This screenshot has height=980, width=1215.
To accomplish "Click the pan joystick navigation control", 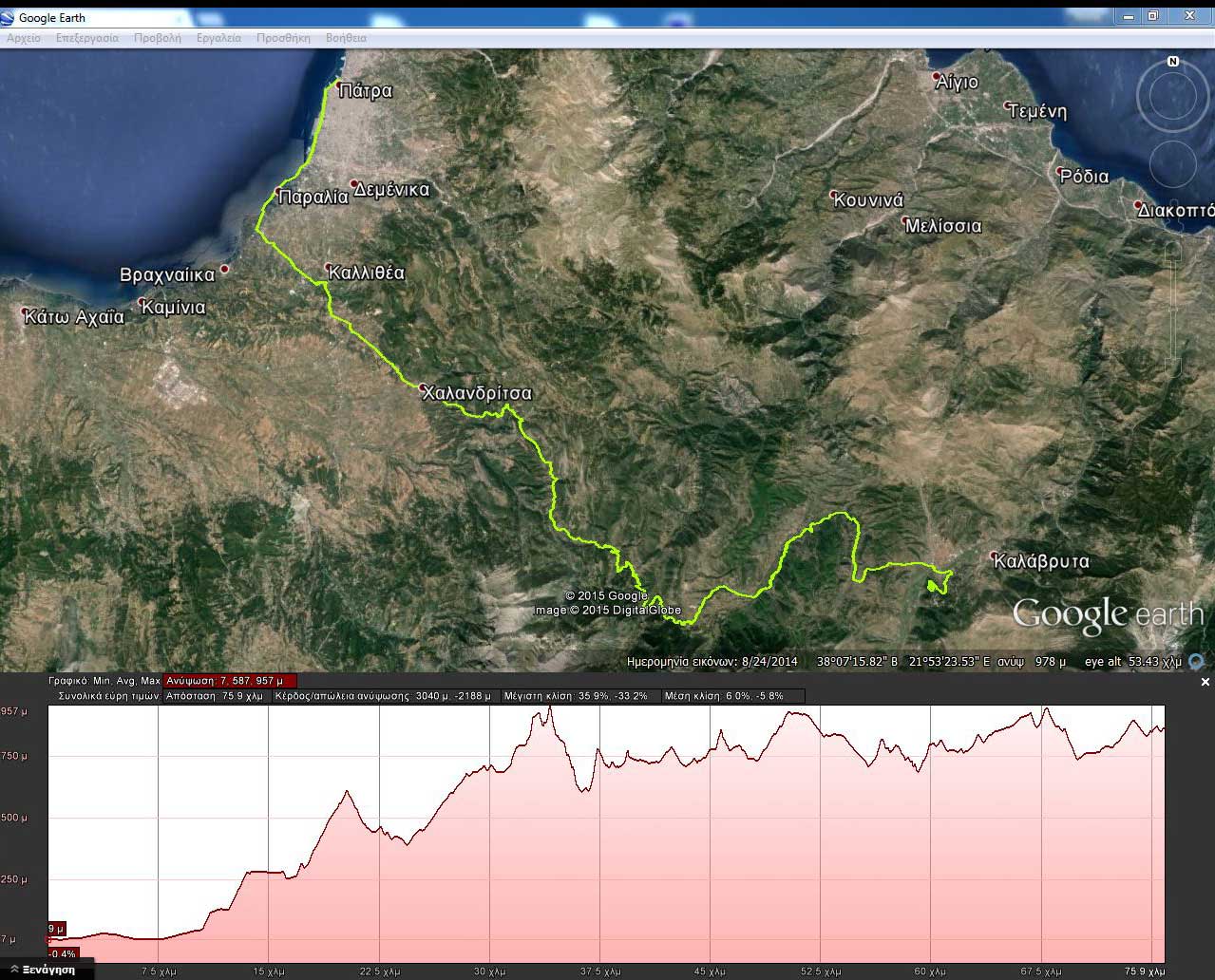I will (1172, 165).
